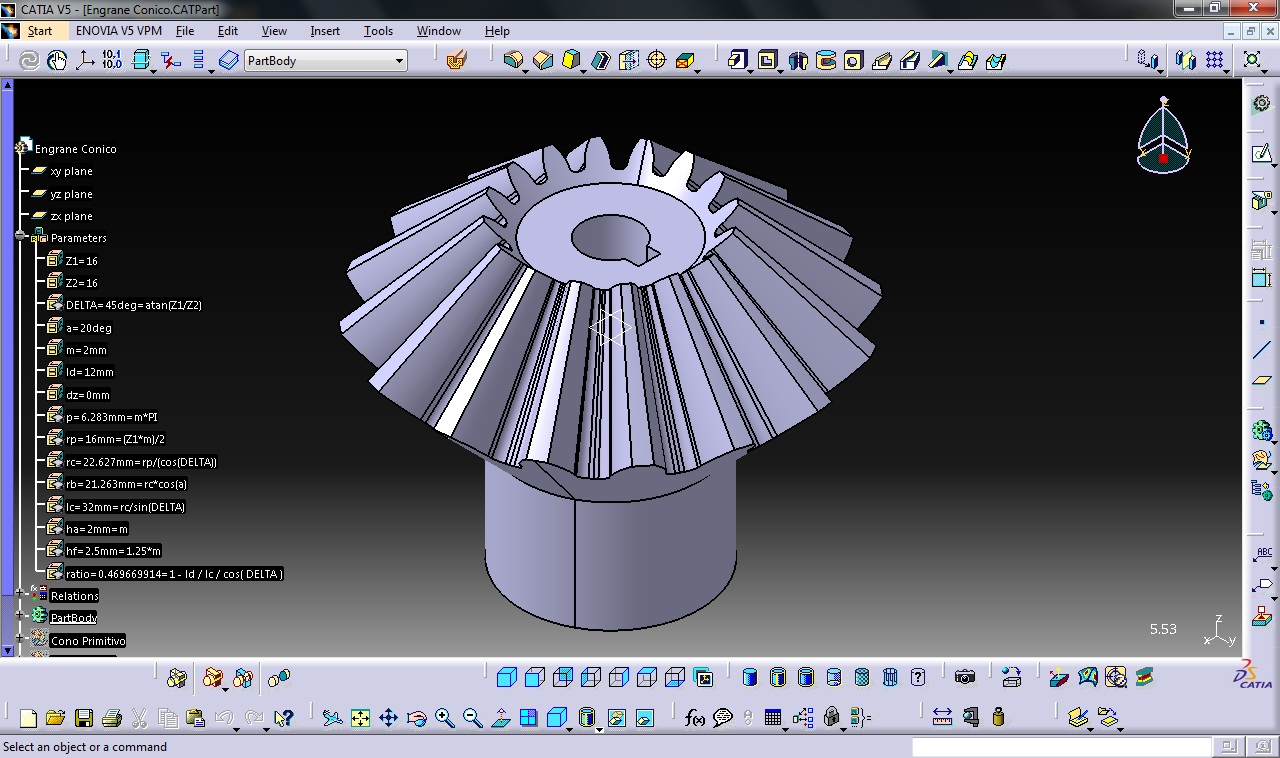1280x758 pixels.
Task: Expand the PartBody tree node
Action: [x=20, y=616]
